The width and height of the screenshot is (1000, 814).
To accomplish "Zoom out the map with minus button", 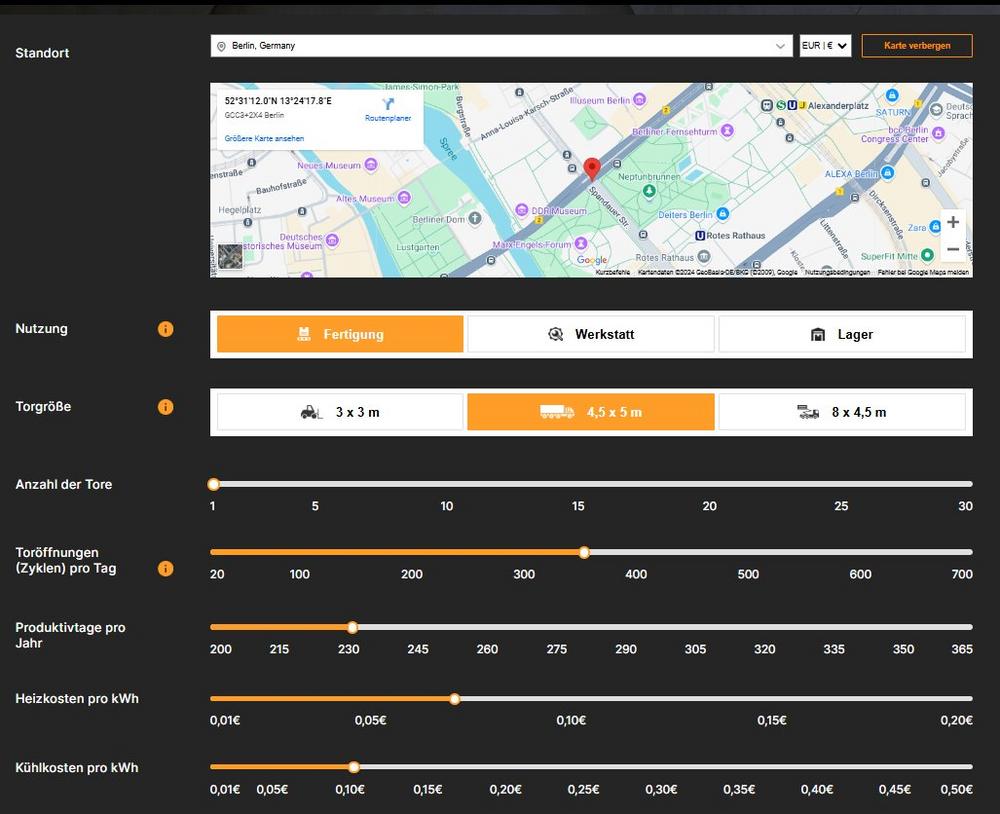I will tap(952, 249).
